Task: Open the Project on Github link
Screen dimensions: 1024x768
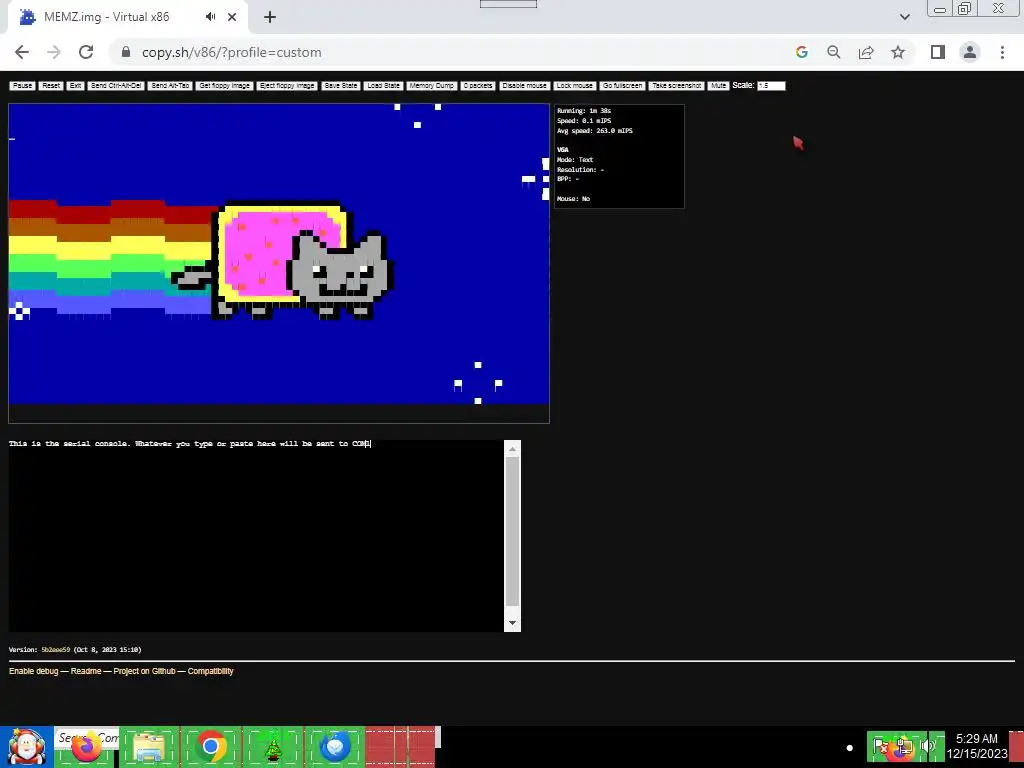Action: point(144,671)
